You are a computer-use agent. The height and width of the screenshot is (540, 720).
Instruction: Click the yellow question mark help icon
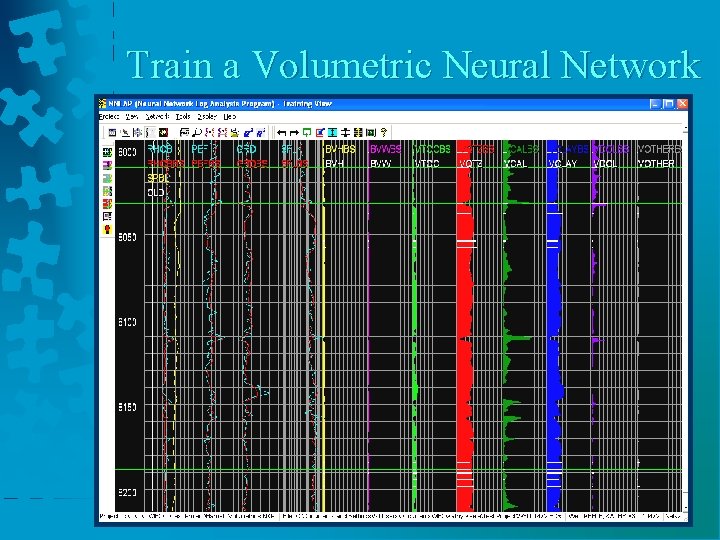(384, 133)
